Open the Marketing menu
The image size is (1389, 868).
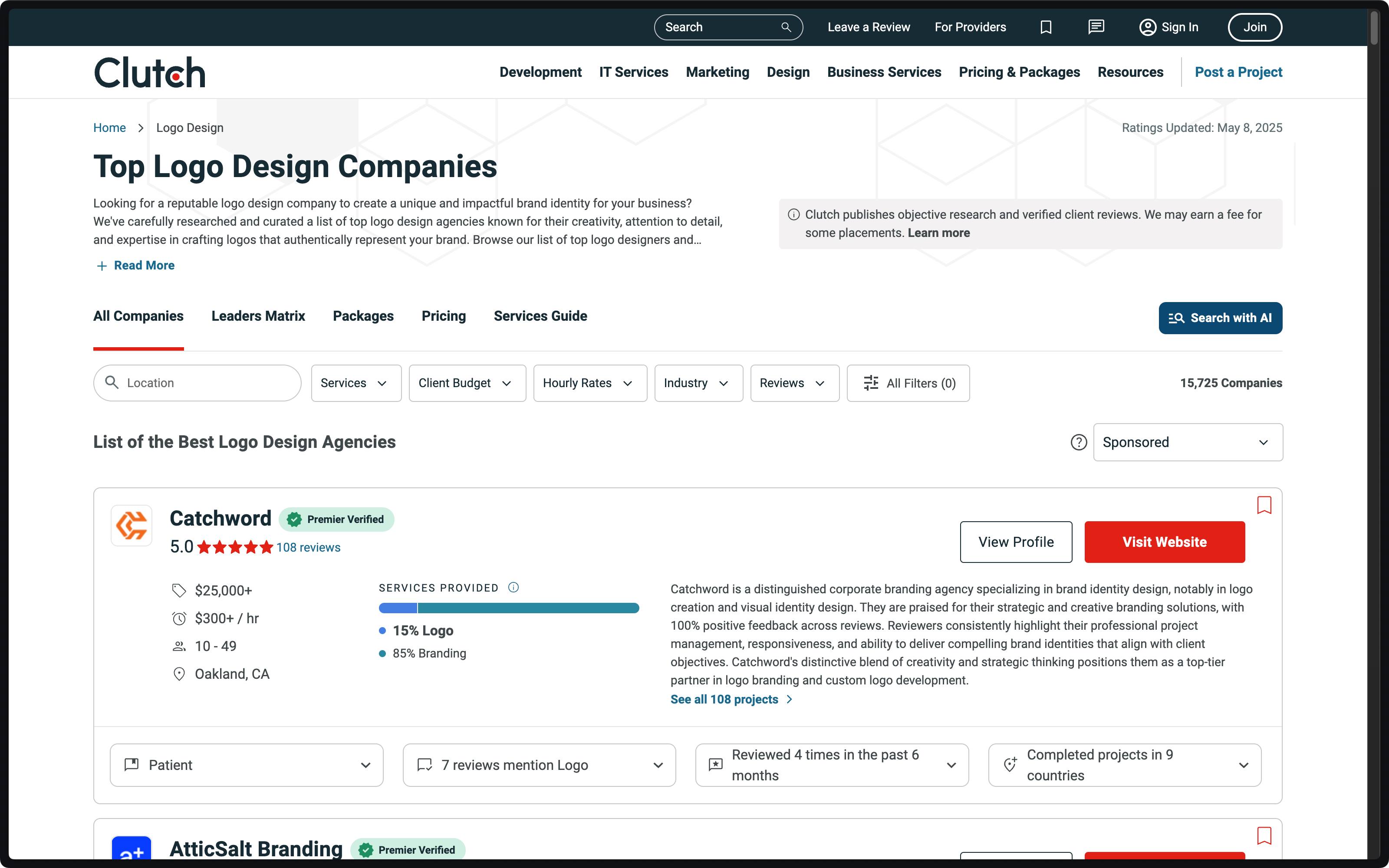pos(718,72)
